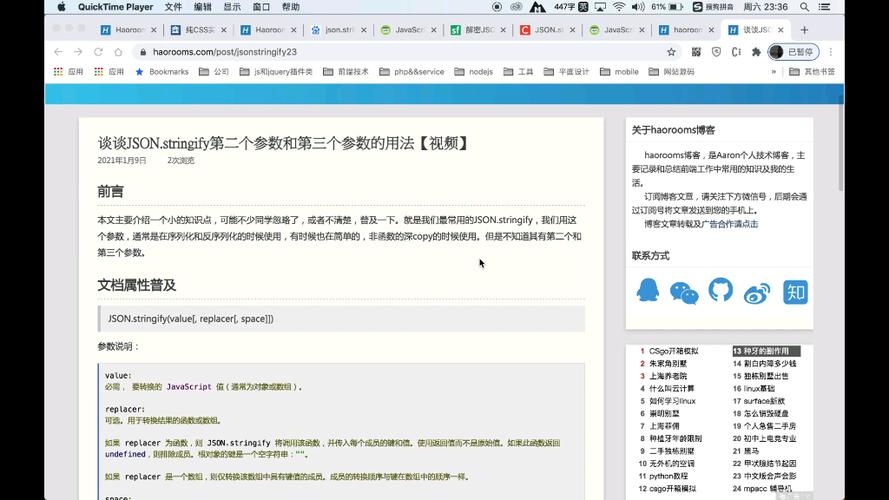The width and height of the screenshot is (889, 500).
Task: Click the article title 谈谈JSON.stringify
Action: pos(283,143)
